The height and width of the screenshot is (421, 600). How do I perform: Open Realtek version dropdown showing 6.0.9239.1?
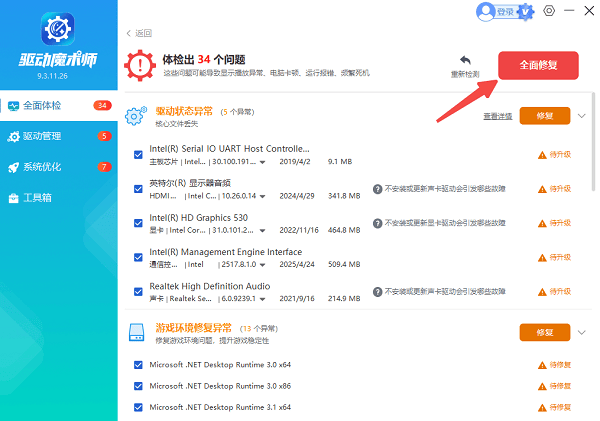(x=262, y=299)
